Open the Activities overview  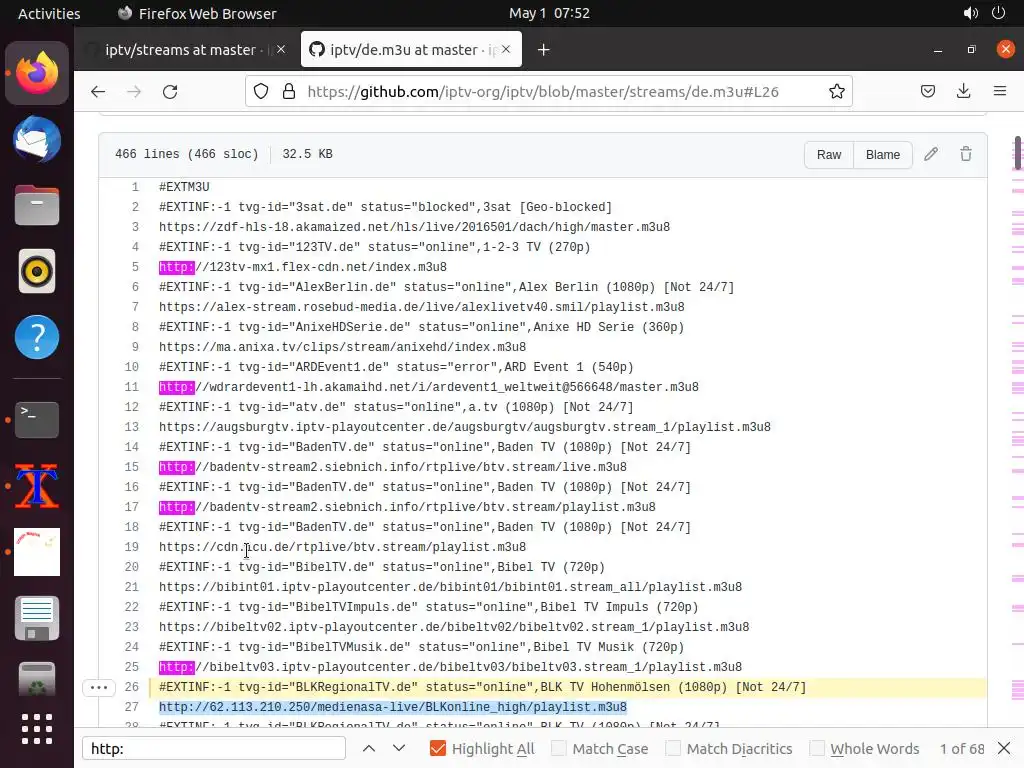[x=49, y=13]
